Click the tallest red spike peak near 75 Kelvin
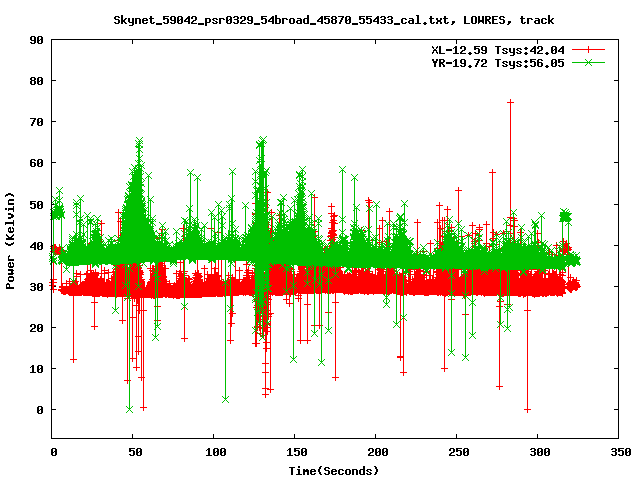This screenshot has height=480, width=640. click(510, 102)
